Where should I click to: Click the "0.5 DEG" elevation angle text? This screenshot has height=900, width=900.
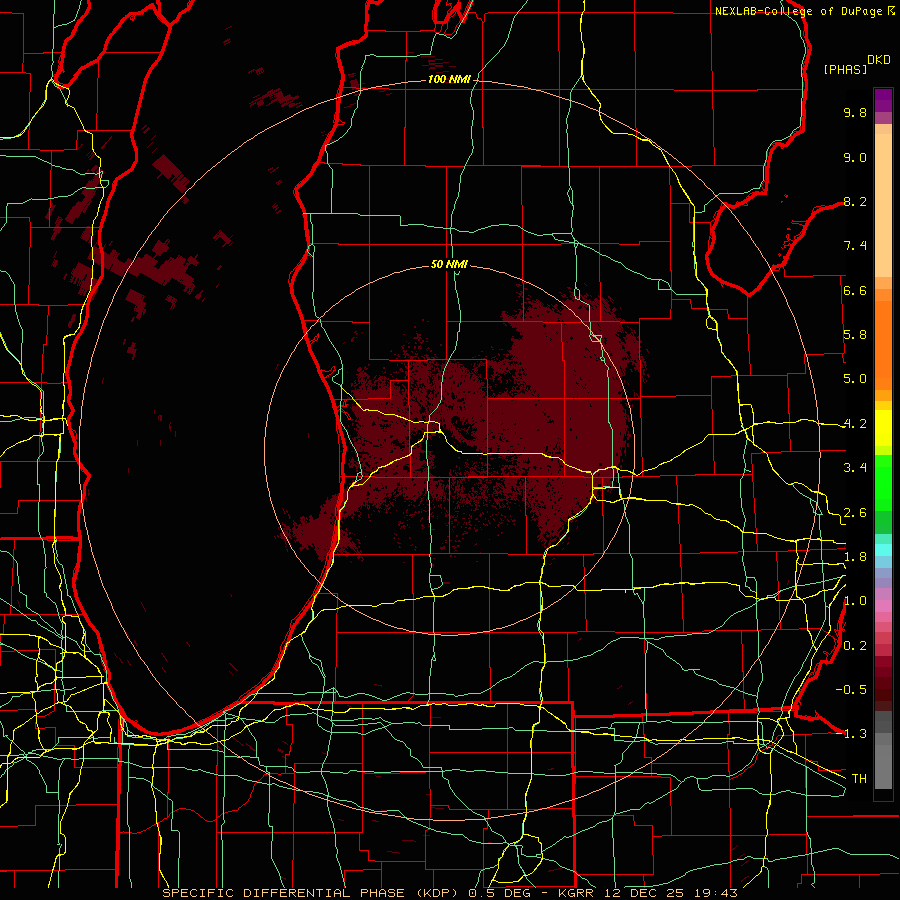[501, 893]
